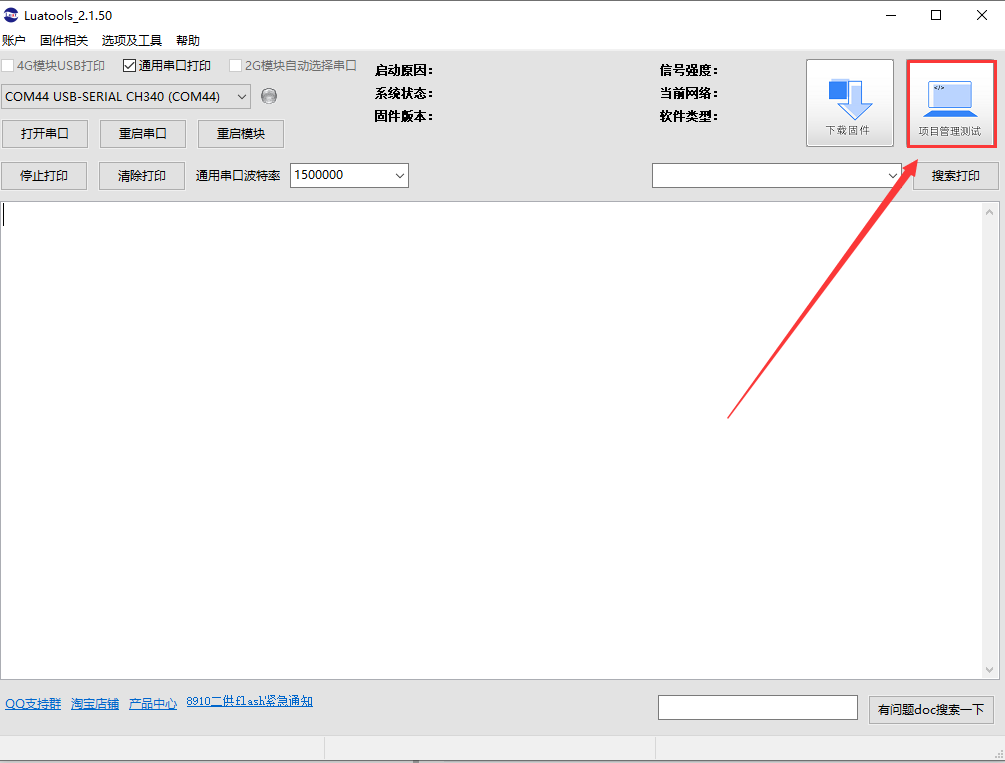Viewport: 1005px width, 763px height.
Task: Click the 打开串口 button
Action: pyautogui.click(x=44, y=133)
